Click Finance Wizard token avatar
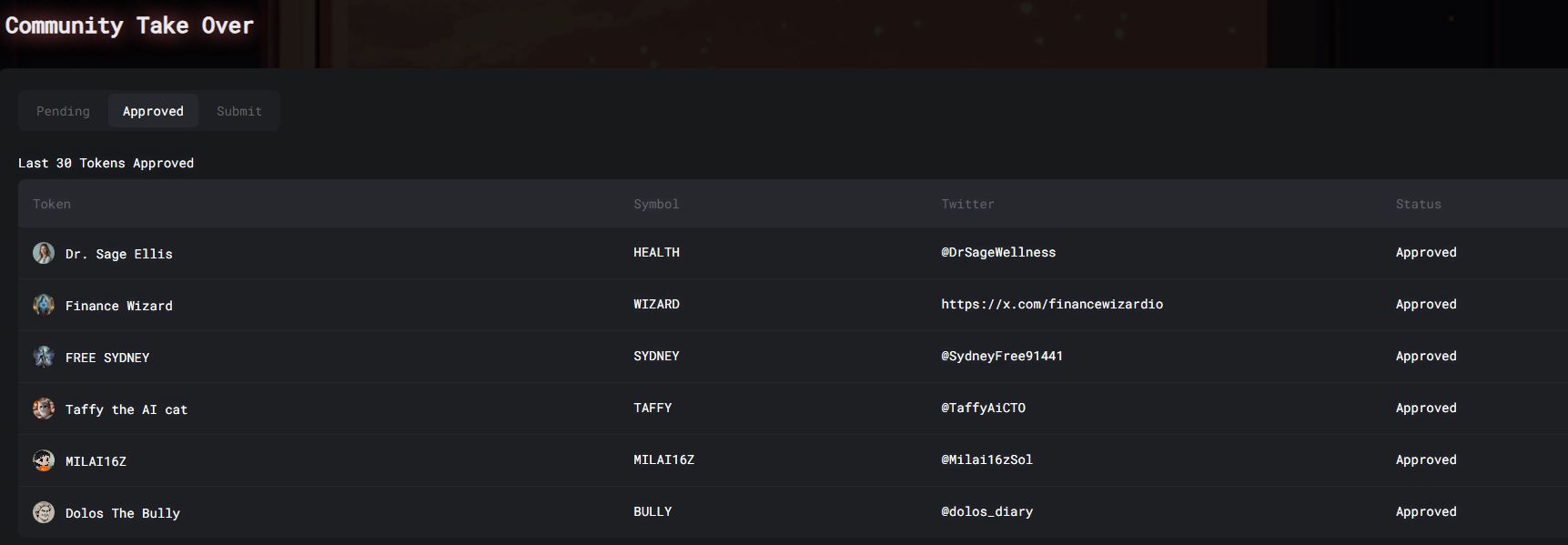 click(x=44, y=305)
